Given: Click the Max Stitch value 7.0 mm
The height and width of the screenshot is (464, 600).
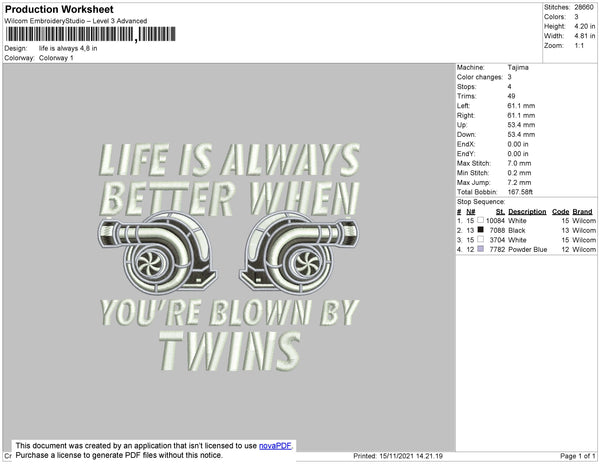Looking at the screenshot, I should click(519, 163).
